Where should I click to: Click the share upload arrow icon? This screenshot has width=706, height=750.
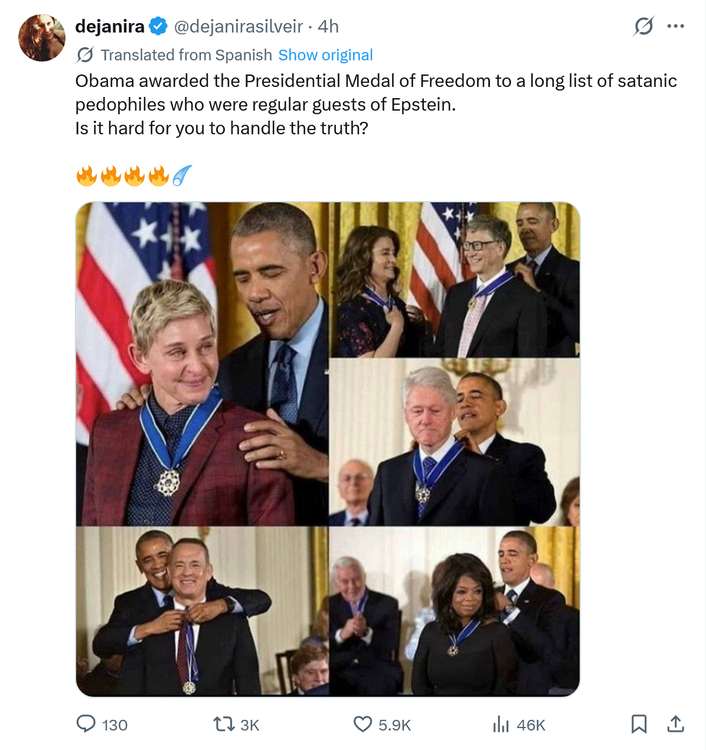coord(675,724)
